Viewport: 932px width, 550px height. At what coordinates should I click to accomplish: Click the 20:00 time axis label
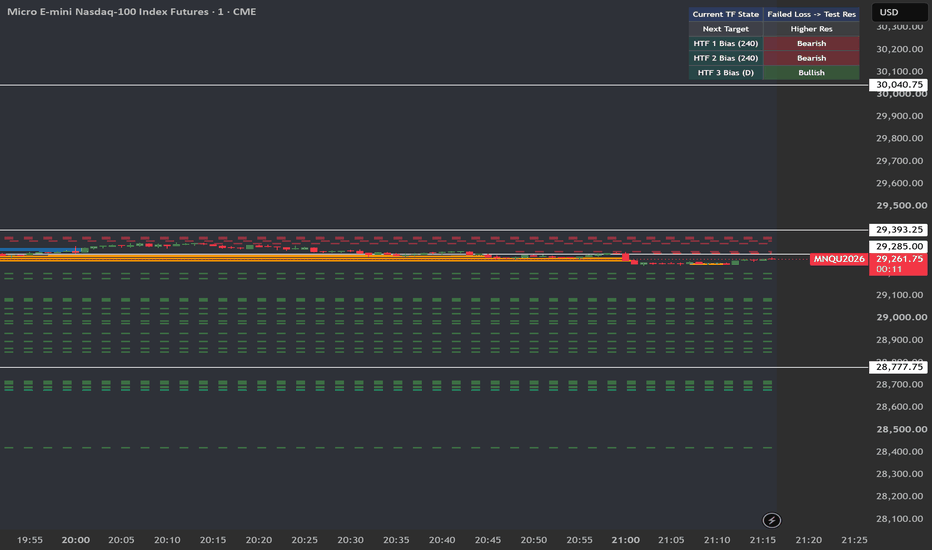75,540
